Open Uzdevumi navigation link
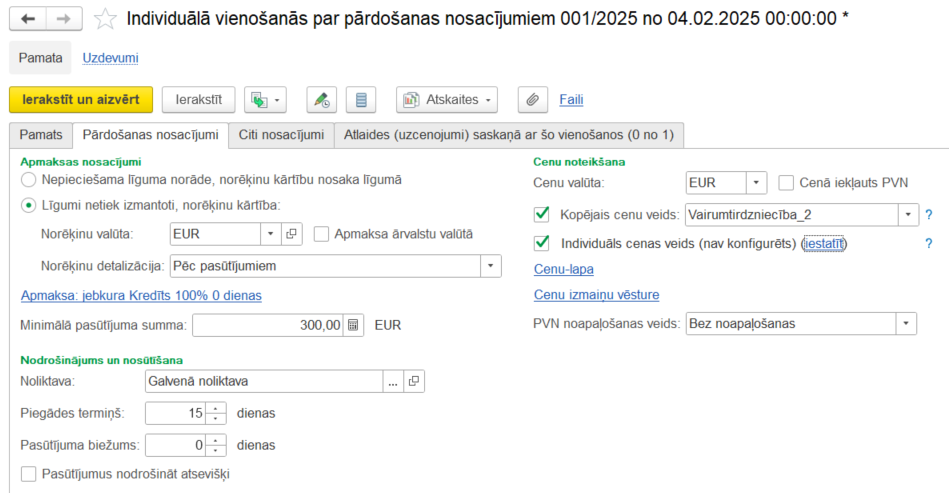Image resolution: width=949 pixels, height=493 pixels. click(x=110, y=58)
